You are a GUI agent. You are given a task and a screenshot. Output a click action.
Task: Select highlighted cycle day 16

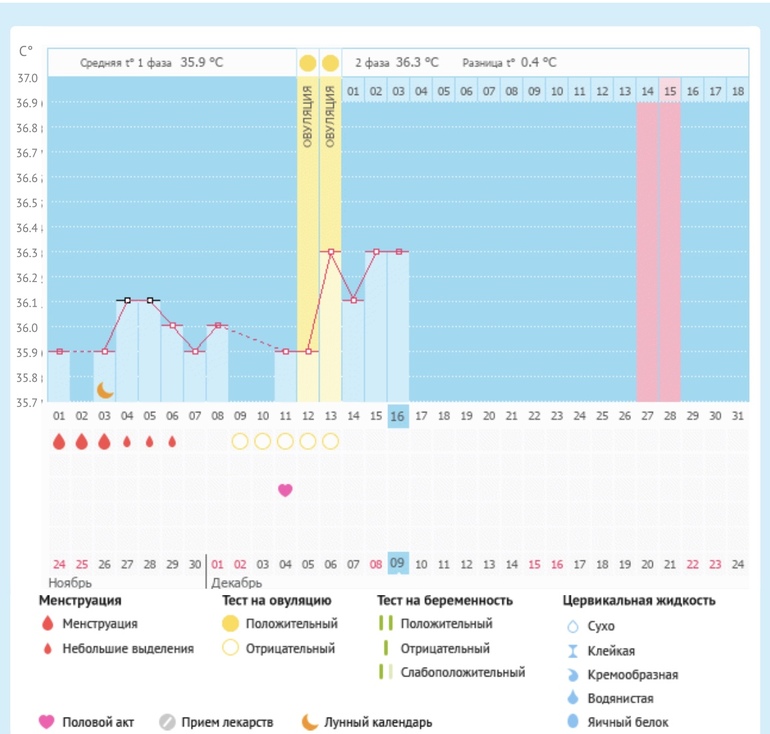point(398,416)
